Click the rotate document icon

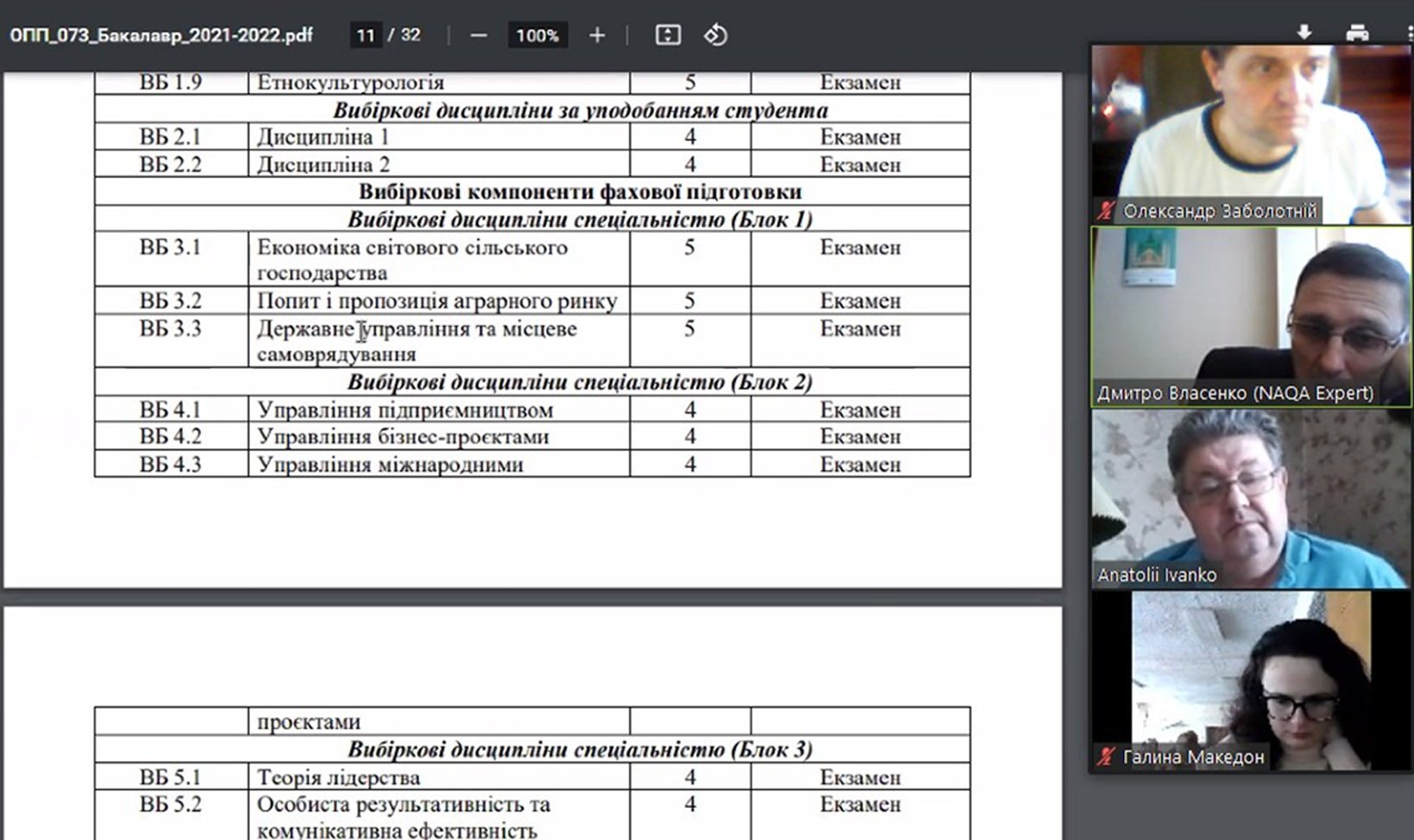click(716, 35)
